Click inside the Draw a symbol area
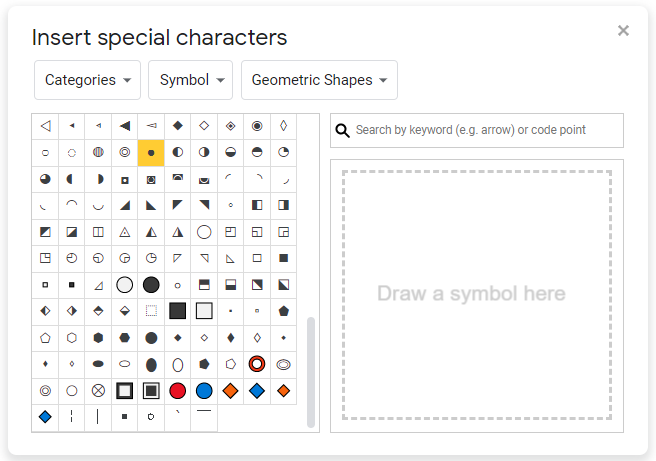656x461 pixels. coord(476,294)
